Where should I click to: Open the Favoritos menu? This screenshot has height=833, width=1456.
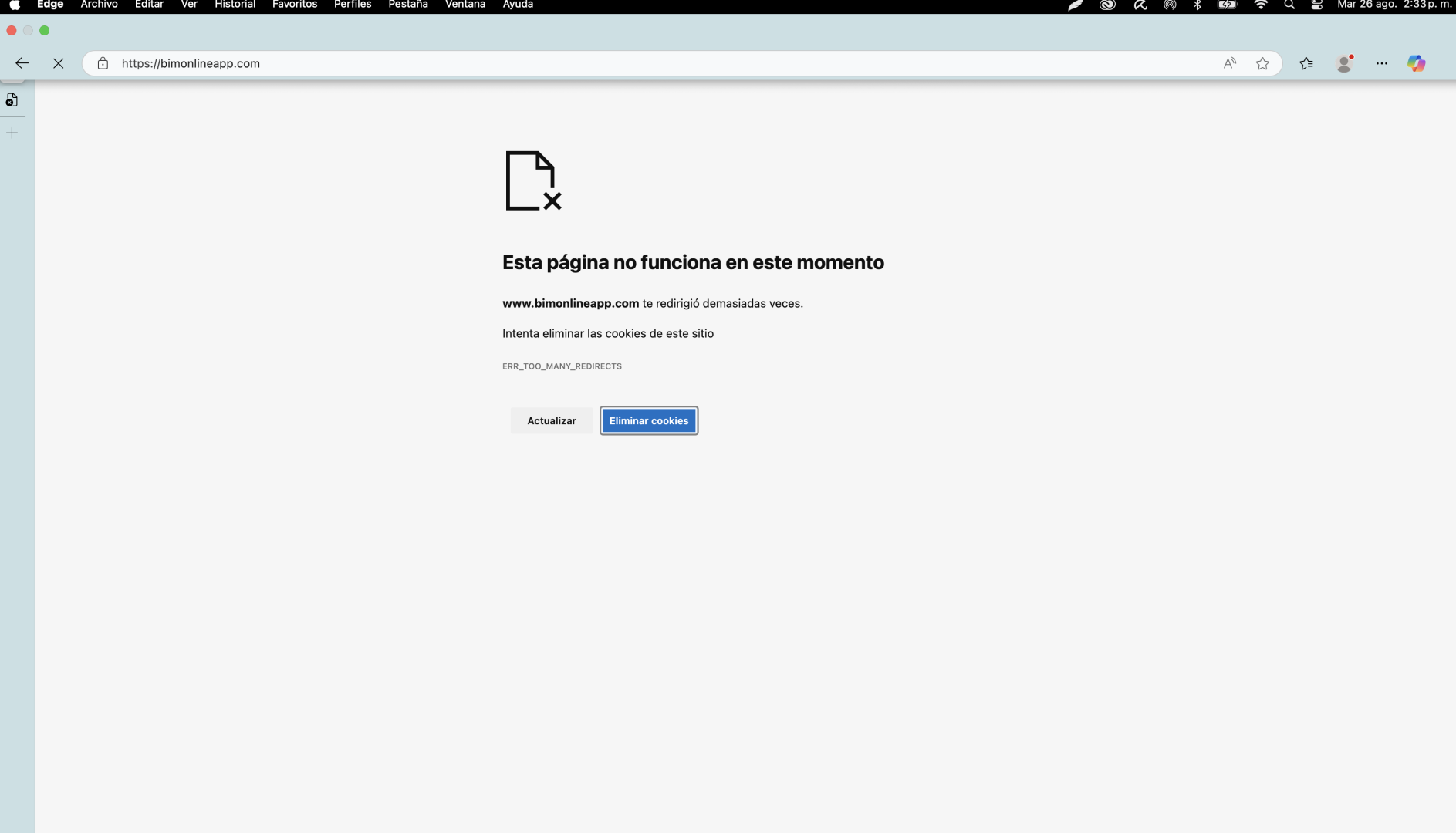pyautogui.click(x=294, y=5)
